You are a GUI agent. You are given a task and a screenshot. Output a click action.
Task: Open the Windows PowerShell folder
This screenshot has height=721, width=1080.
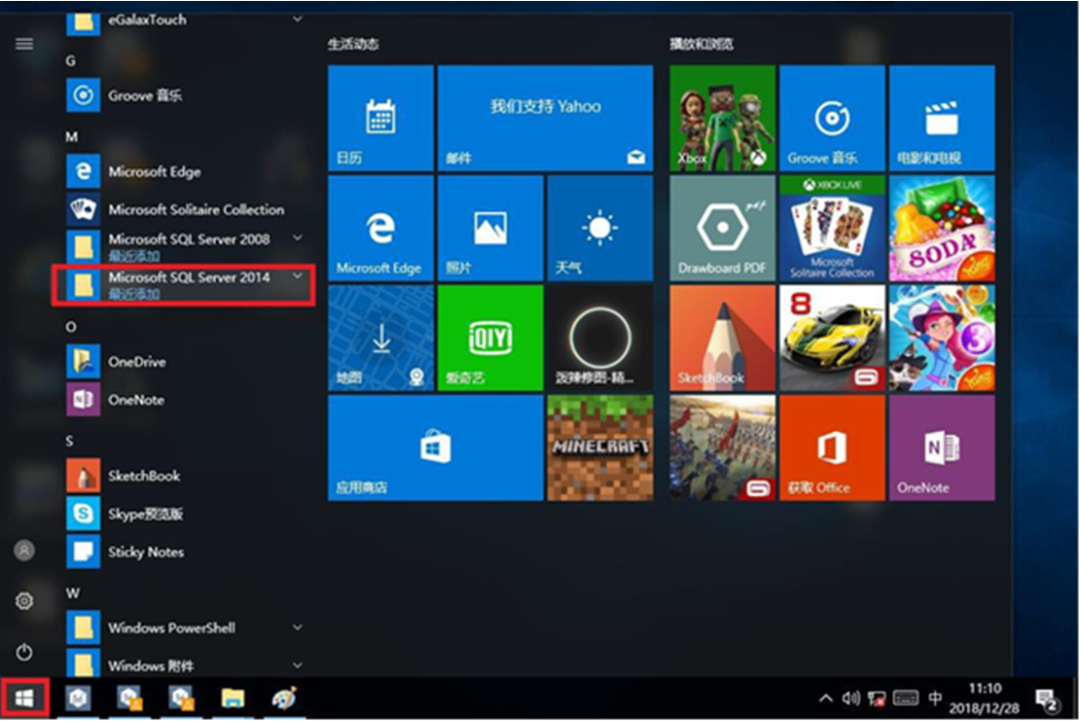click(186, 627)
